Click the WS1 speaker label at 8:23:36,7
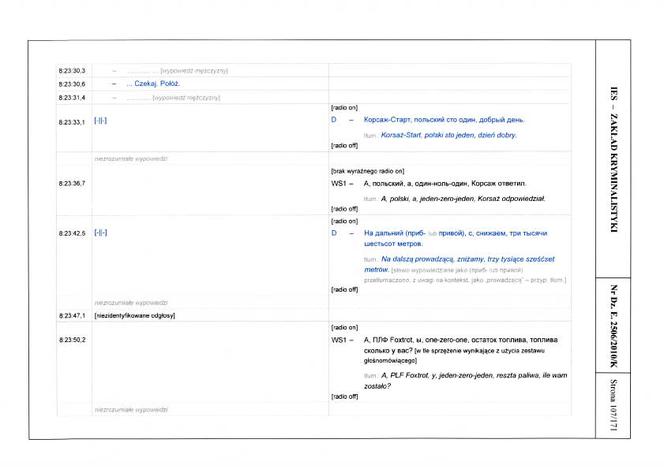The height and width of the screenshot is (469, 664). (x=339, y=184)
